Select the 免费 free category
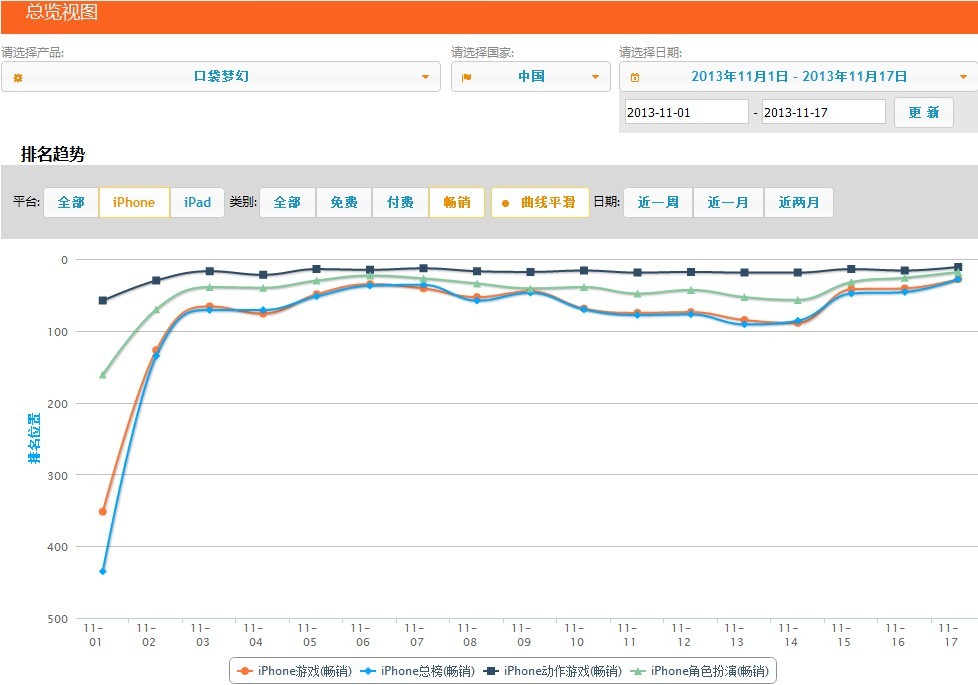The height and width of the screenshot is (685, 978). pos(344,202)
